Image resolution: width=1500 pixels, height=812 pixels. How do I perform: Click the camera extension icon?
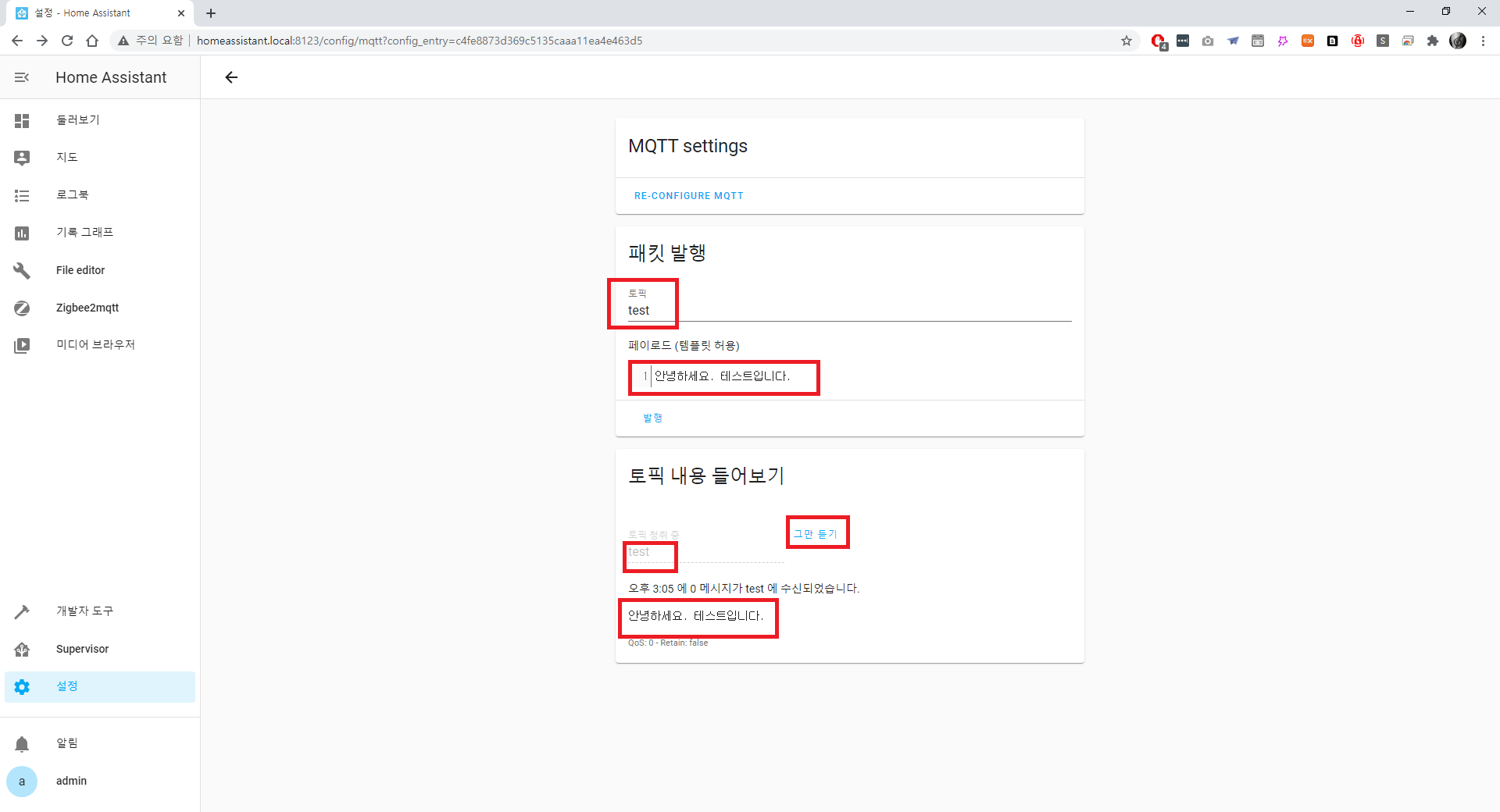(1208, 41)
